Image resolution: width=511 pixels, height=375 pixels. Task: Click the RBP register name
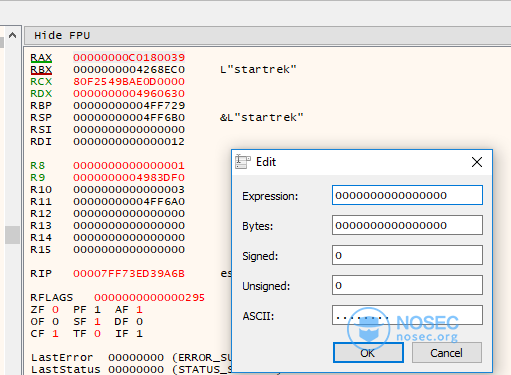click(41, 106)
